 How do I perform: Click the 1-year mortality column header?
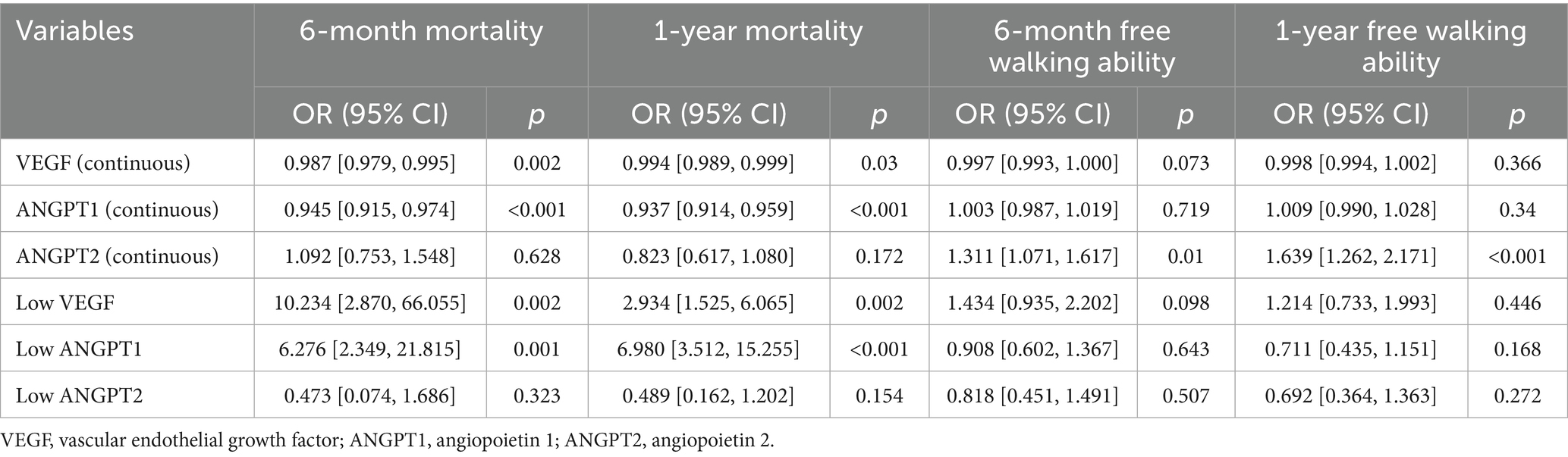coord(759,31)
